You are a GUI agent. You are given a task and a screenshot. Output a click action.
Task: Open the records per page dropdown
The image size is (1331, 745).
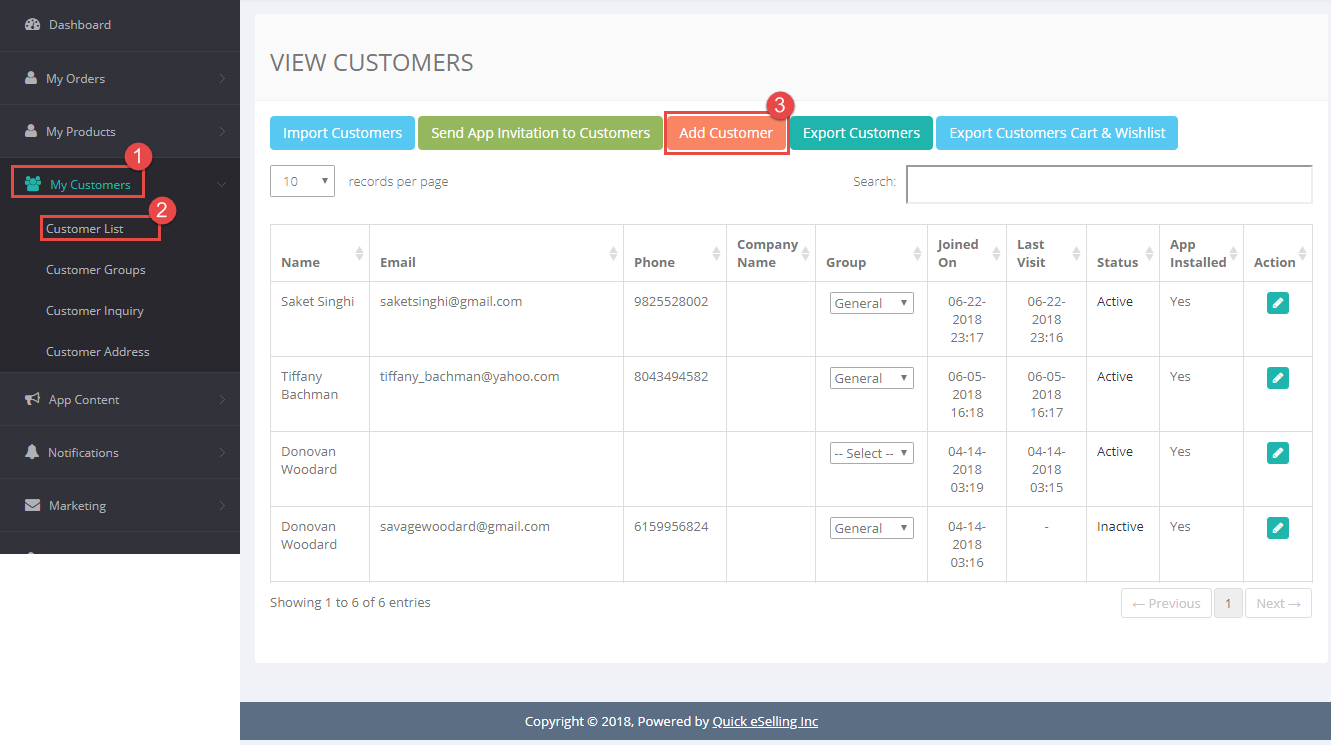(x=302, y=181)
